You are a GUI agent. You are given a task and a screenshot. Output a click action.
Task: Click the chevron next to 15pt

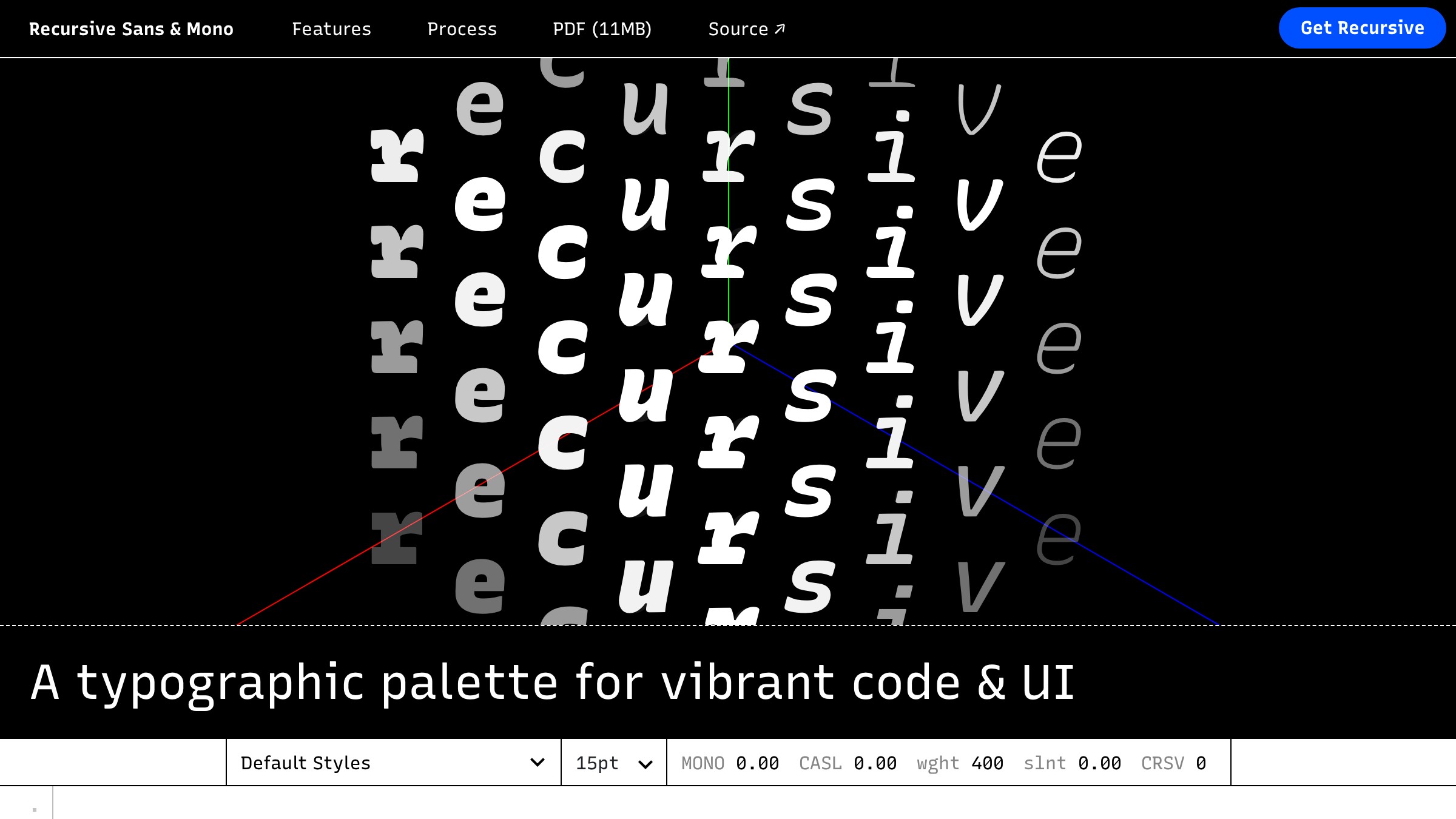click(645, 764)
